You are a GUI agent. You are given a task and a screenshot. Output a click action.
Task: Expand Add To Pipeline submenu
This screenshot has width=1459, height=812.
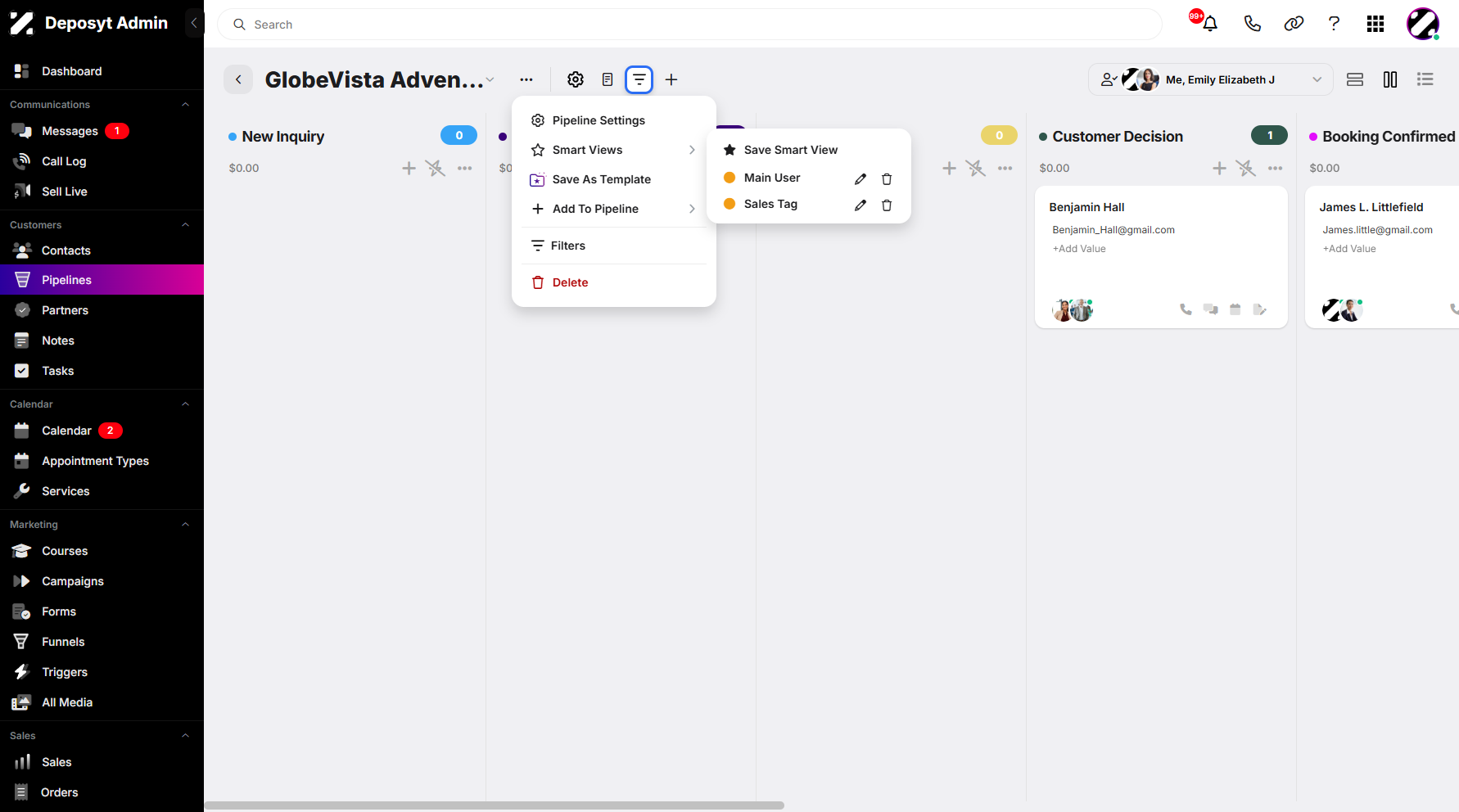coord(614,209)
